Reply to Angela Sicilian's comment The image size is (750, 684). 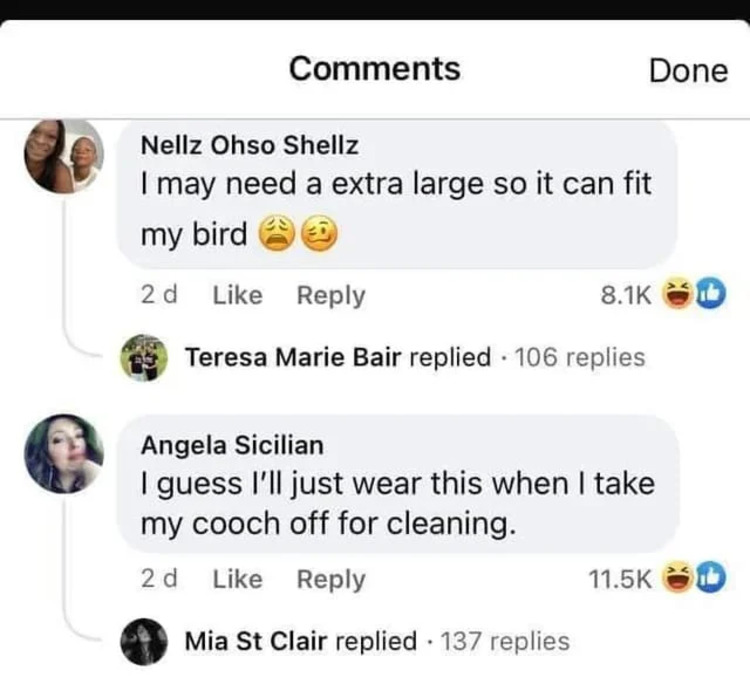(x=331, y=579)
